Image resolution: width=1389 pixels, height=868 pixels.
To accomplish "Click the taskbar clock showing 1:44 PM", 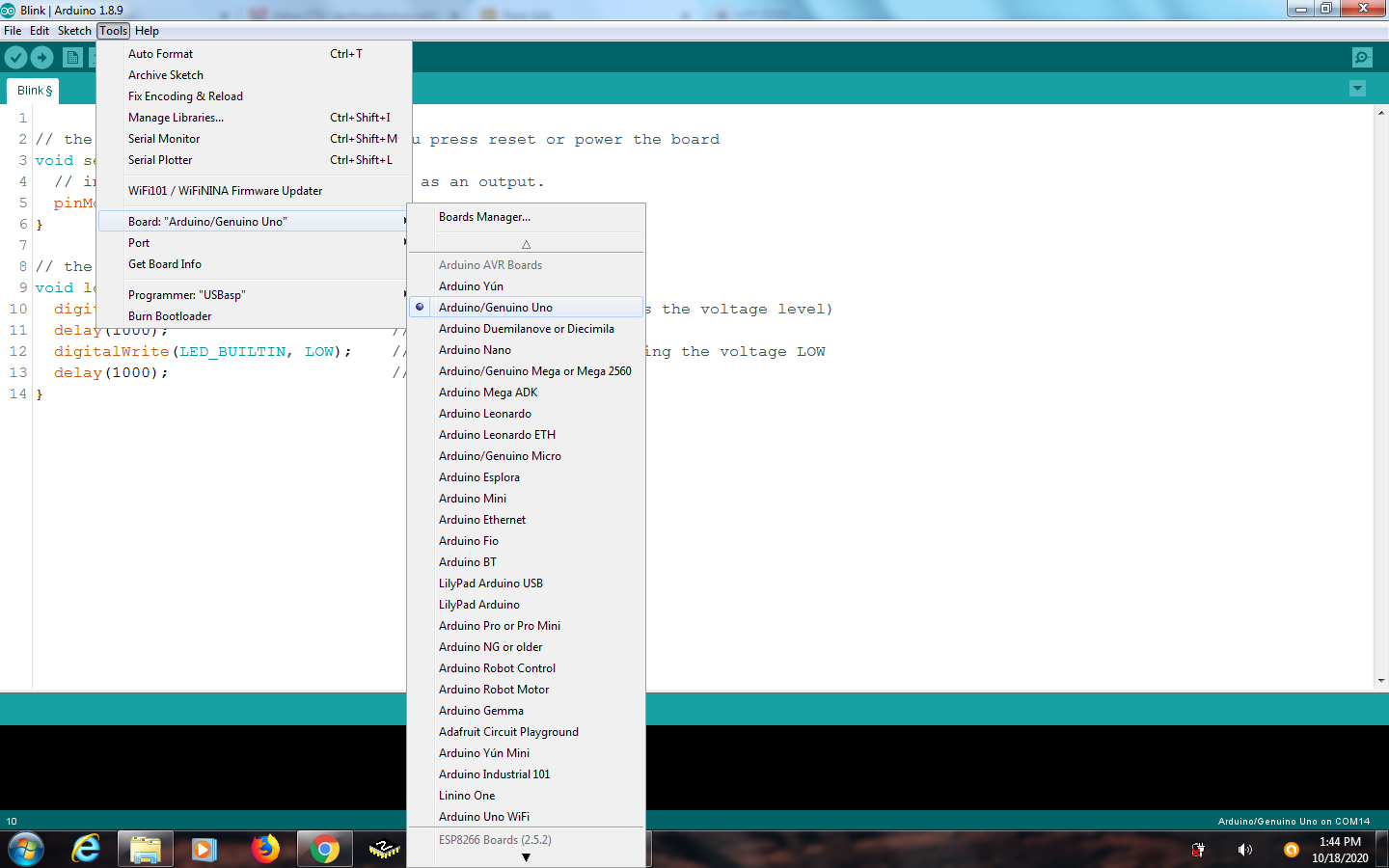I will point(1340,850).
